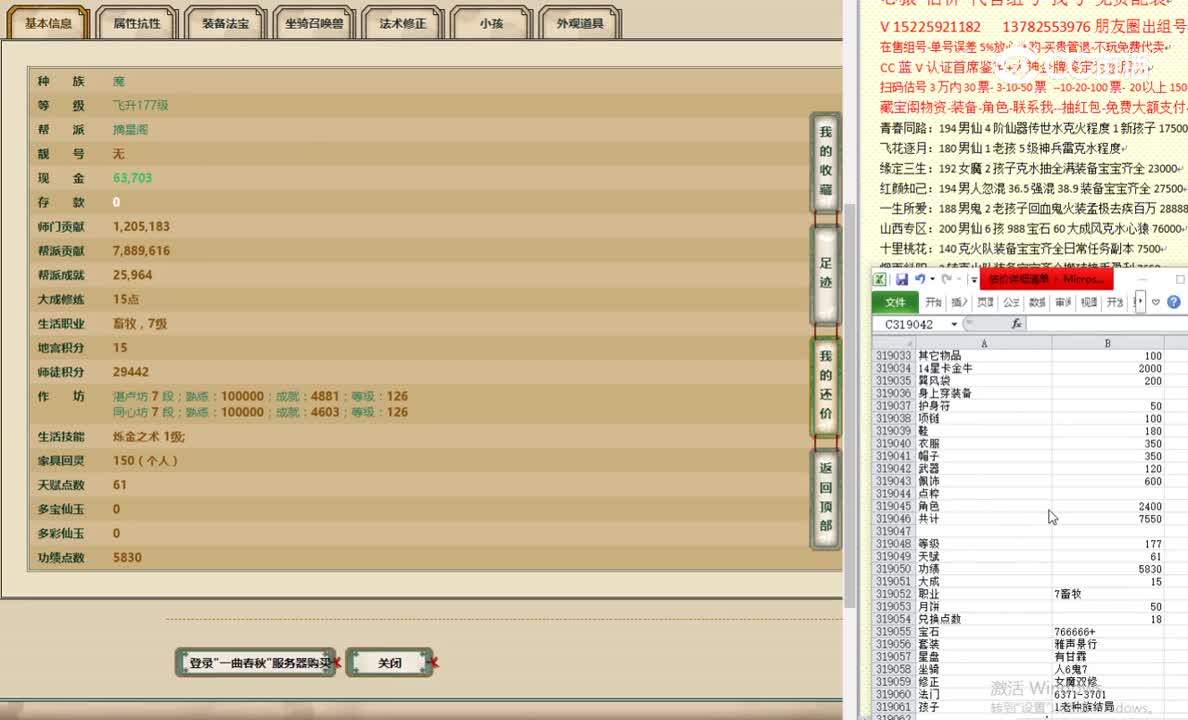
Task: Click the Excel application icon in title bar
Action: [881, 280]
